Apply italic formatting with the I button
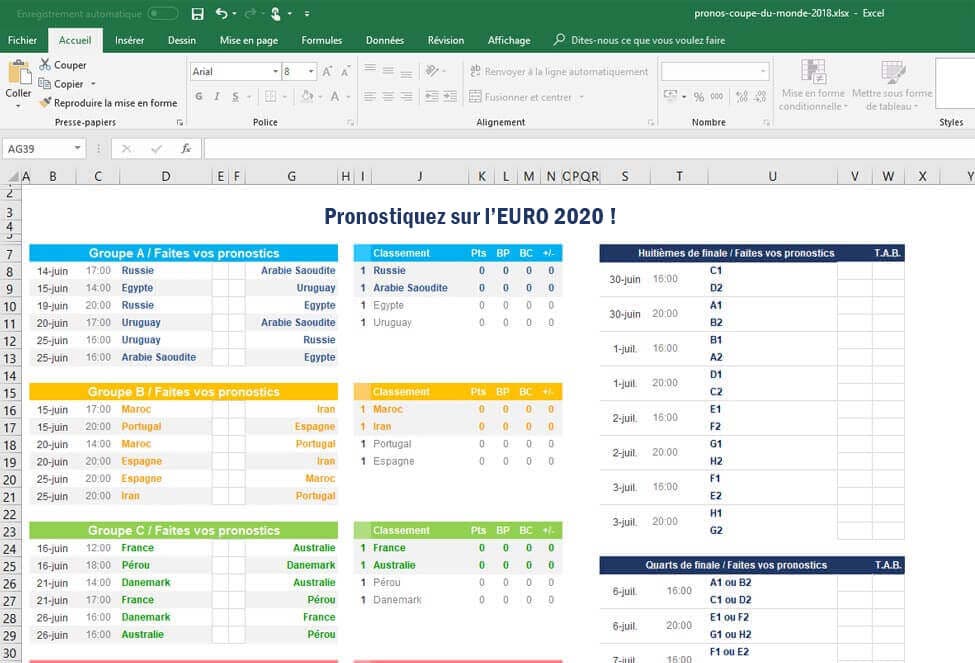This screenshot has width=975, height=663. tap(217, 97)
